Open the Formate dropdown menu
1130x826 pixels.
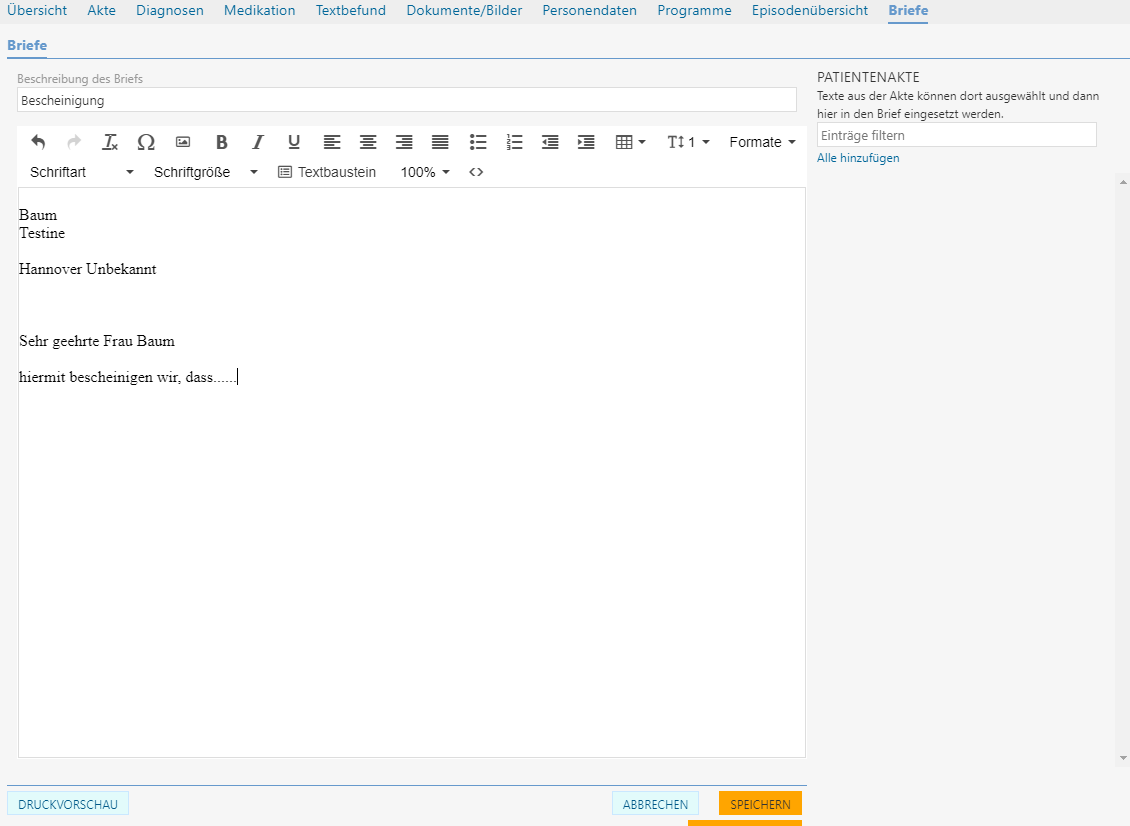[x=762, y=142]
